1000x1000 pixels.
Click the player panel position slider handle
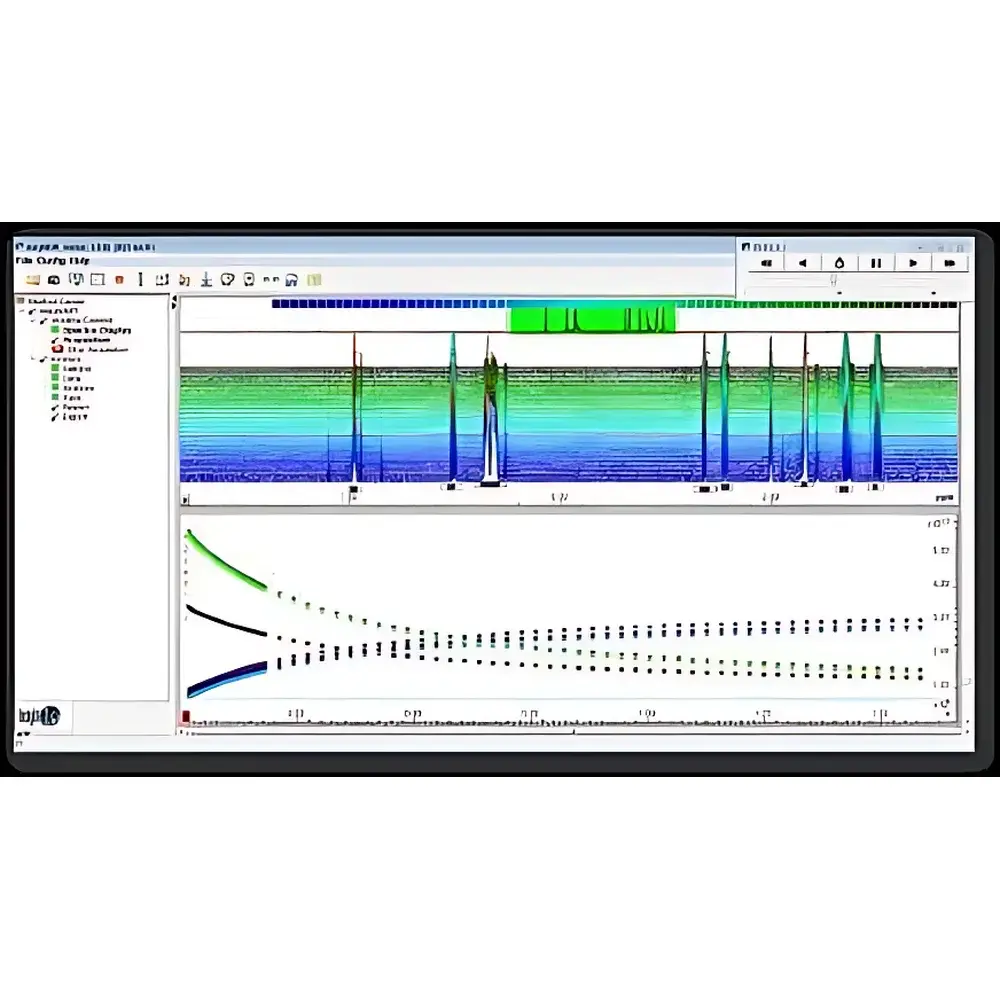click(x=836, y=281)
